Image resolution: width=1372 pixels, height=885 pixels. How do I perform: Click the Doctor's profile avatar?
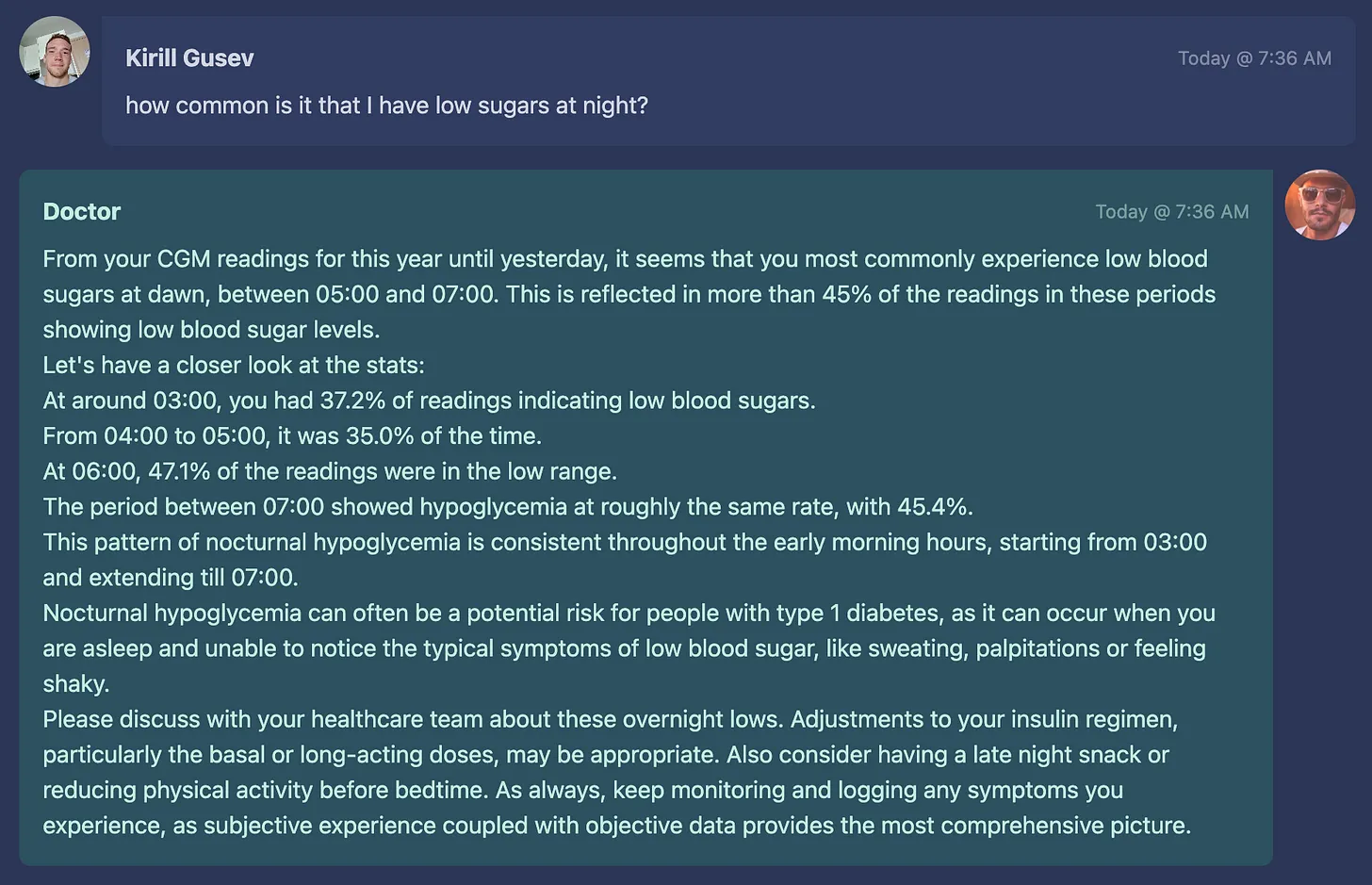(1320, 205)
